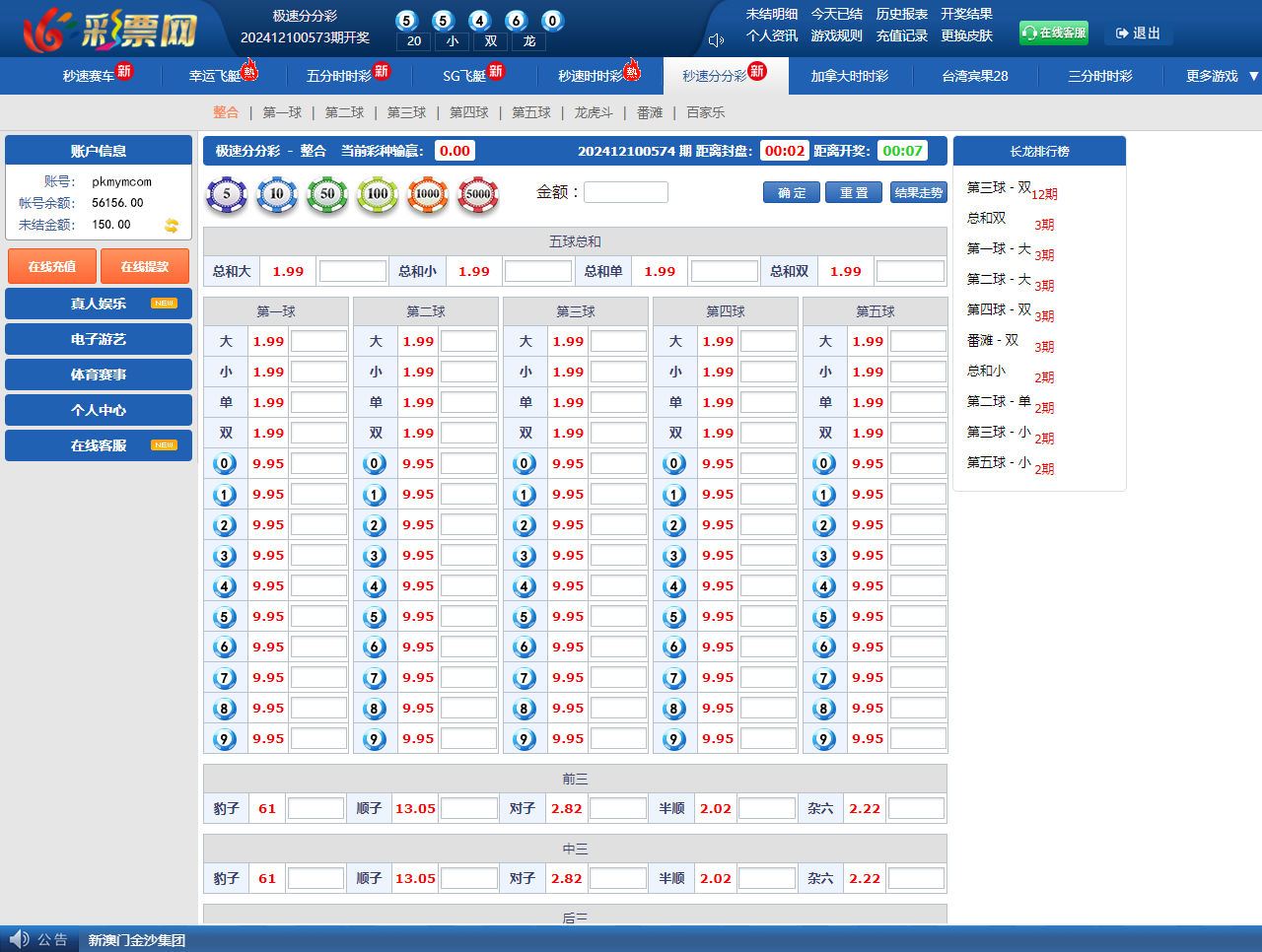Open the 历史报表 link in header
Screen dimensions: 1262x952
901,14
